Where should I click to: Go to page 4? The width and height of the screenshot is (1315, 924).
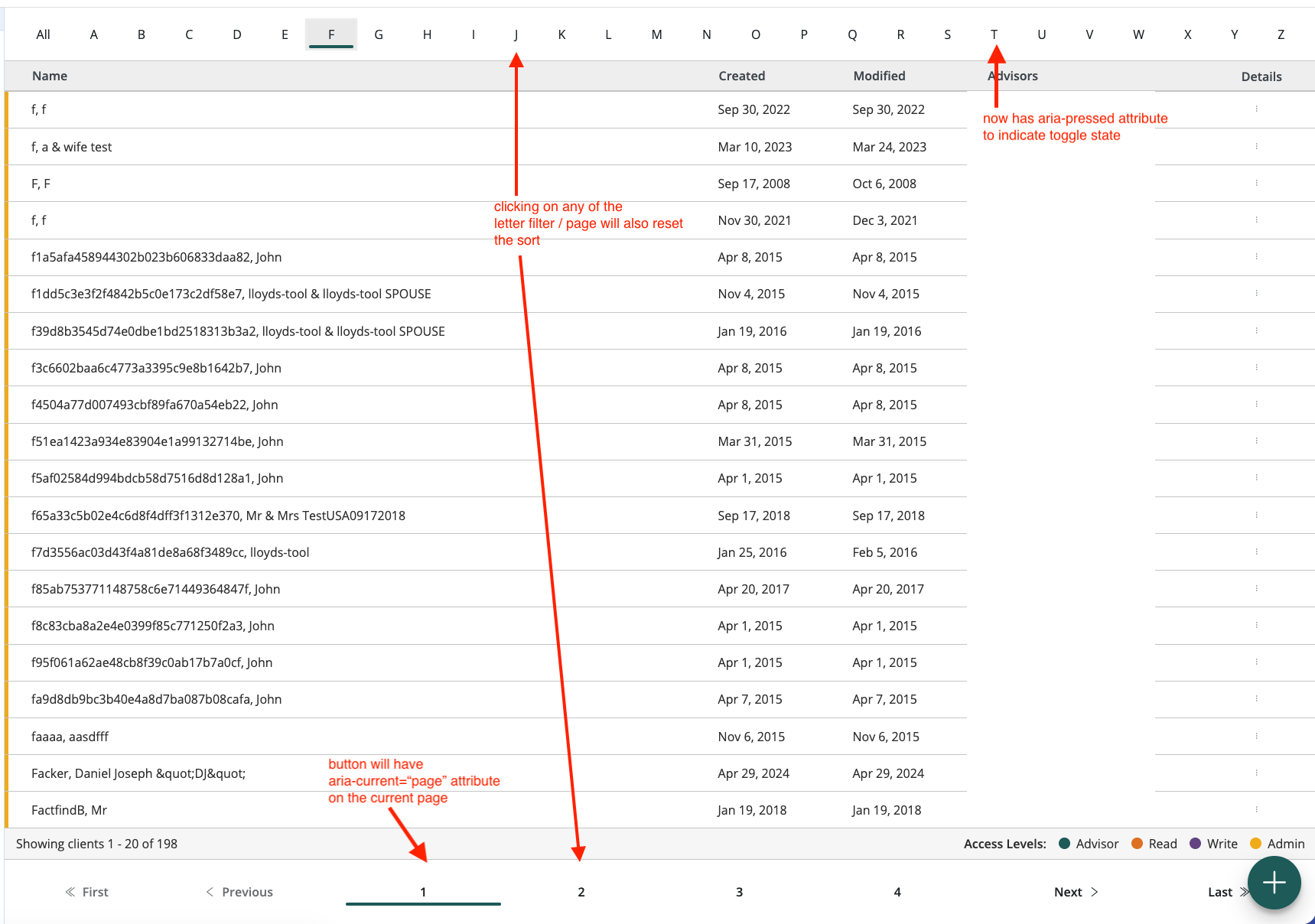coord(897,892)
